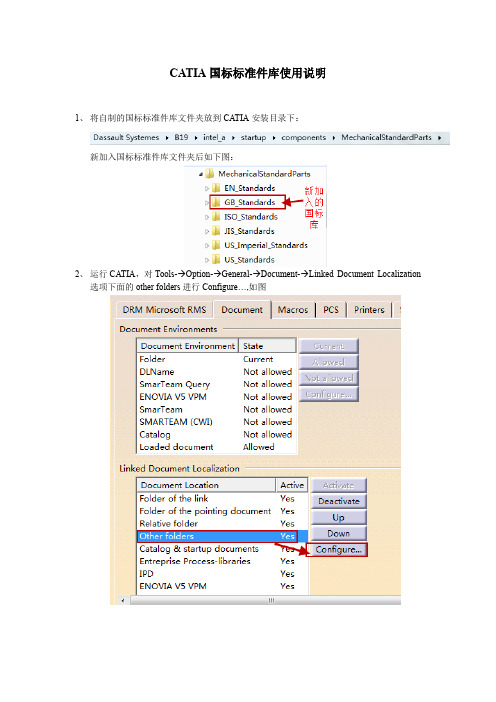Click the greyed Current button
The height and width of the screenshot is (702, 496).
click(329, 346)
